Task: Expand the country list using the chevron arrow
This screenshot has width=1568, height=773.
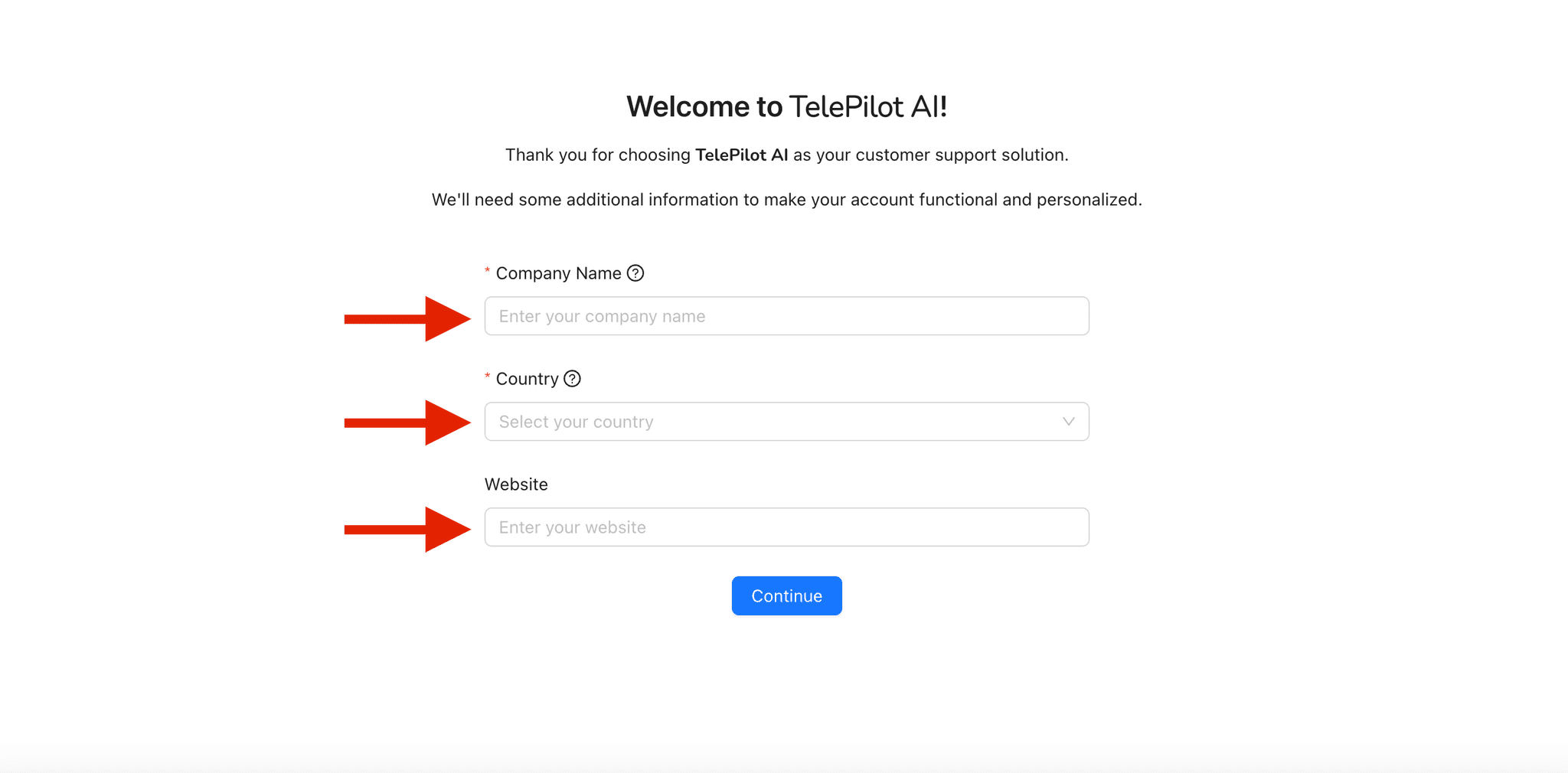Action: coord(1068,422)
